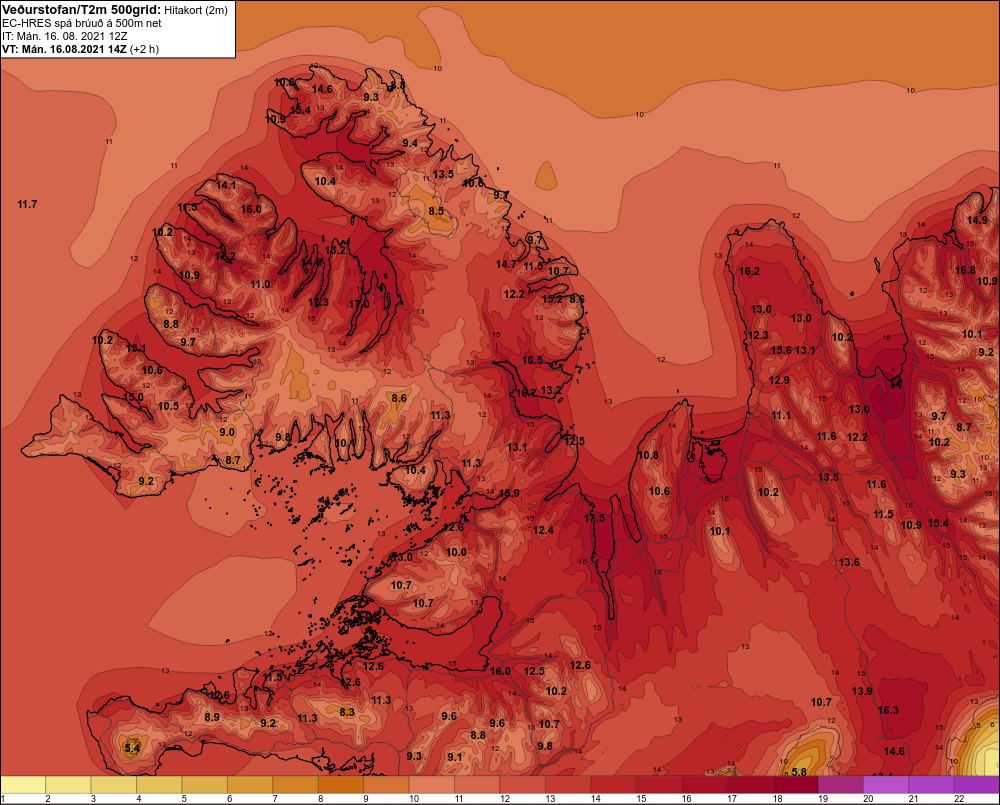
Task: Click the '14.9' temperature label
Action: tap(977, 220)
